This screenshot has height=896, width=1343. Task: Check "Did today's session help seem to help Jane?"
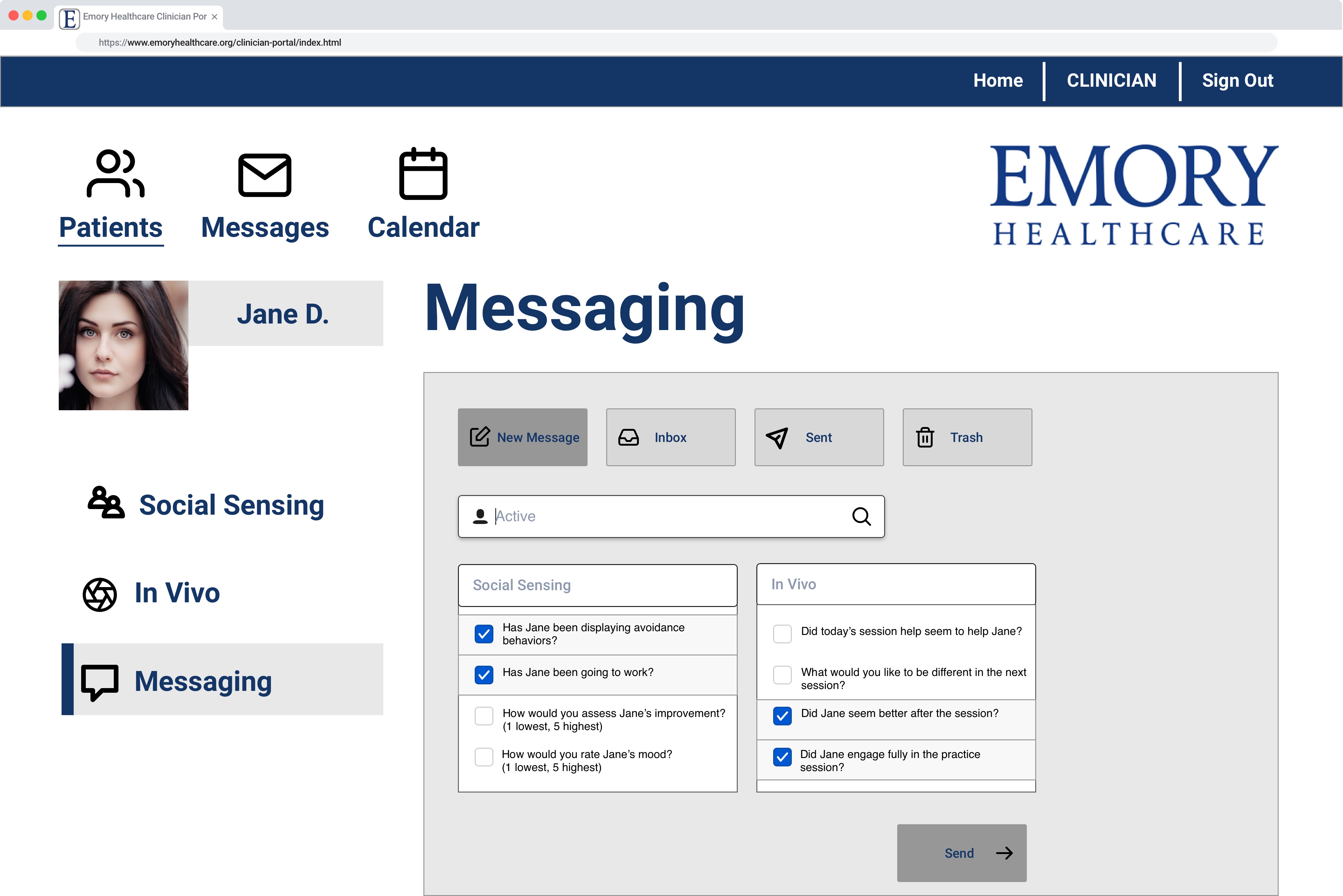pos(782,634)
